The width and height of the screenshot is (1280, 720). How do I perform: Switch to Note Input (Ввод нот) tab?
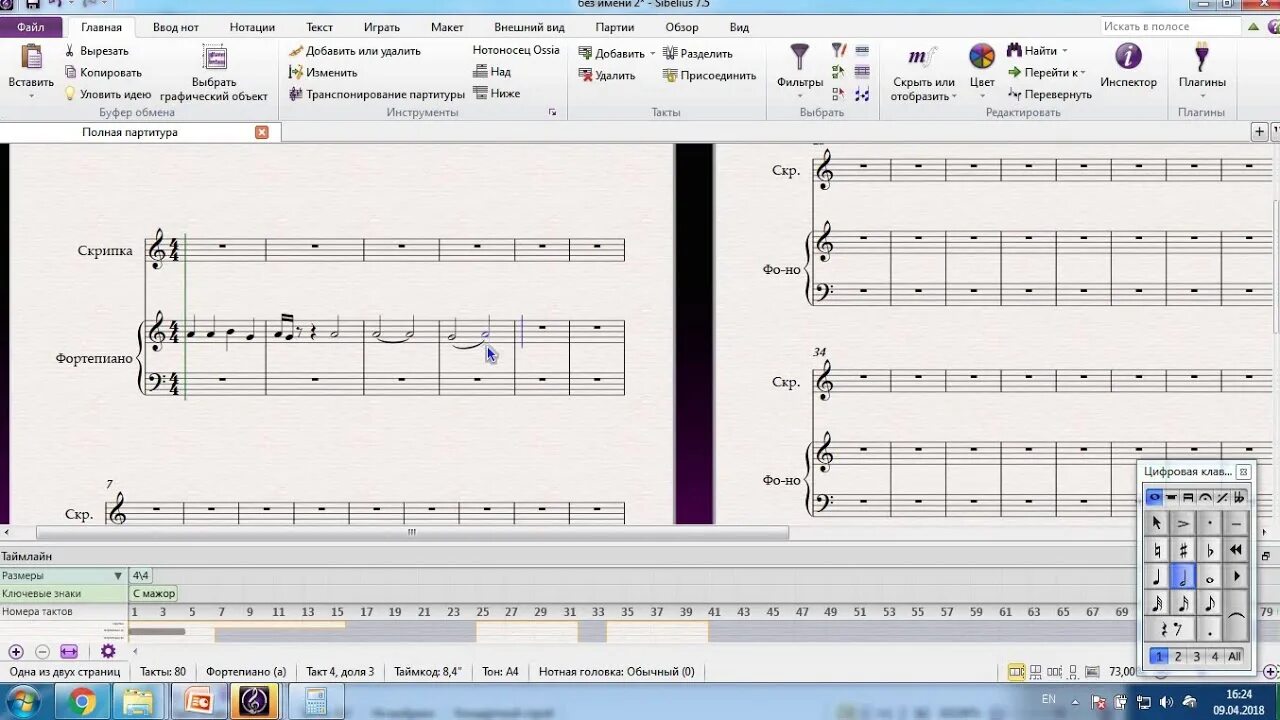coord(176,27)
